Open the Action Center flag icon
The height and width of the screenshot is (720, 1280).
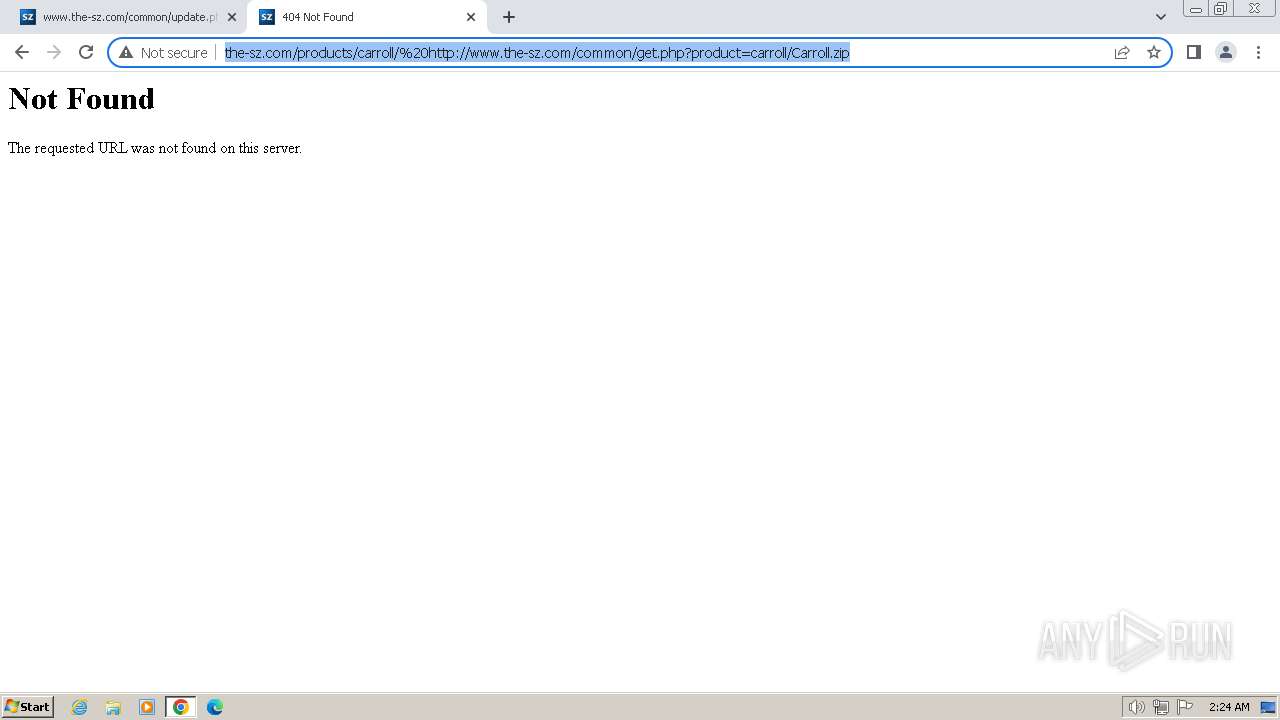pyautogui.click(x=1185, y=707)
